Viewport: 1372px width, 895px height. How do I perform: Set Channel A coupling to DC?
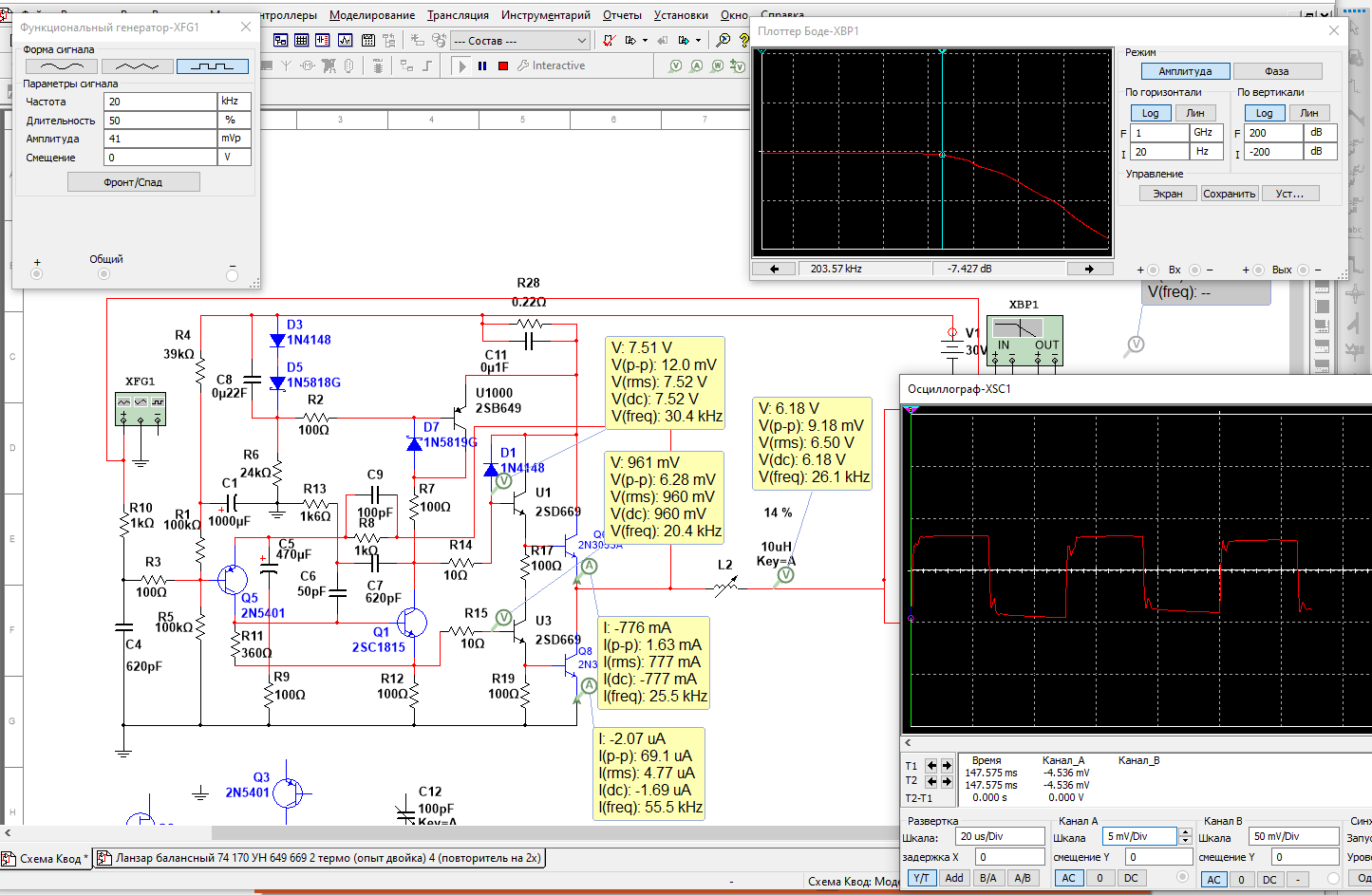click(x=1131, y=878)
